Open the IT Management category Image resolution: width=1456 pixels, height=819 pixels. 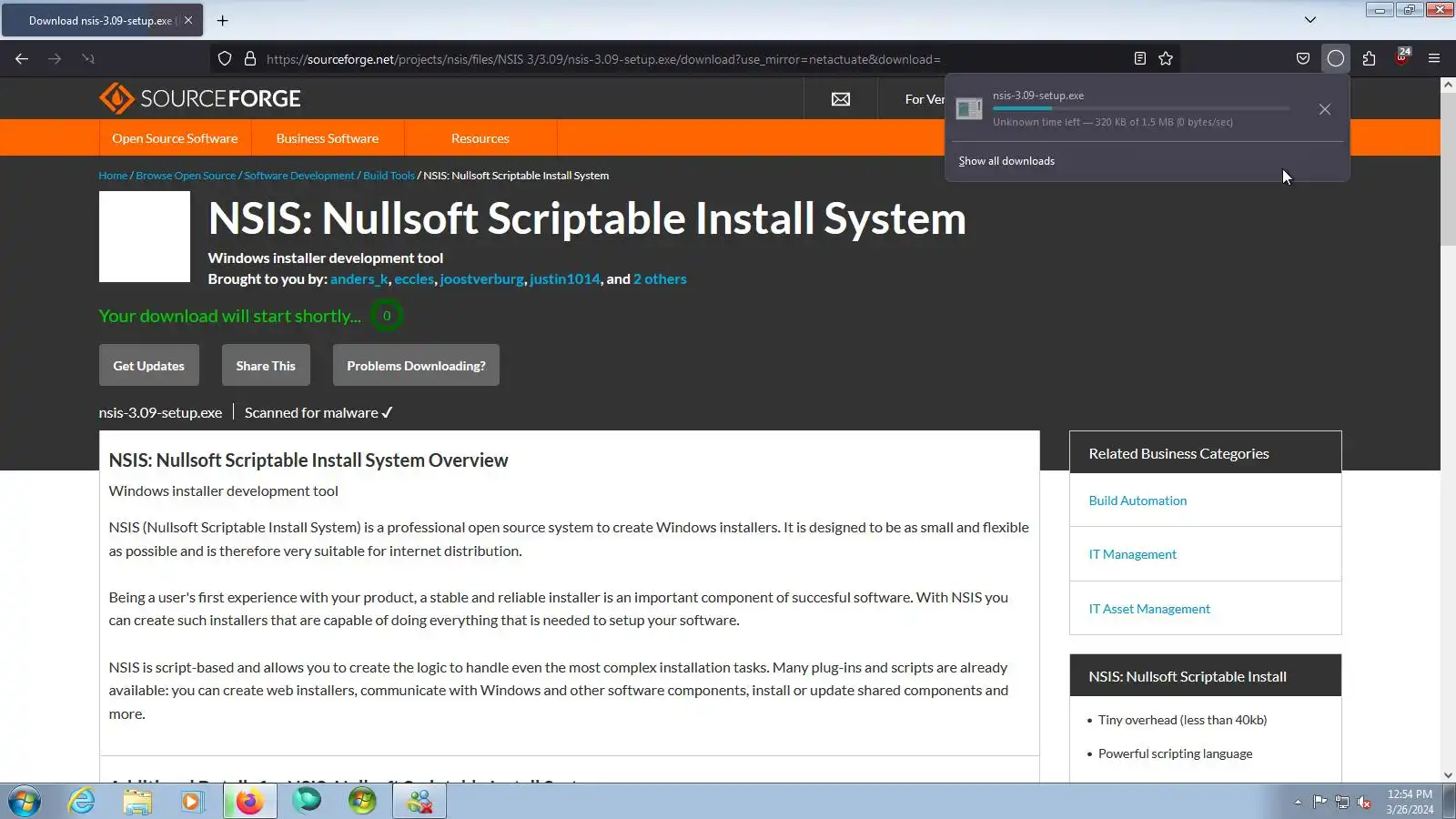(x=1133, y=554)
